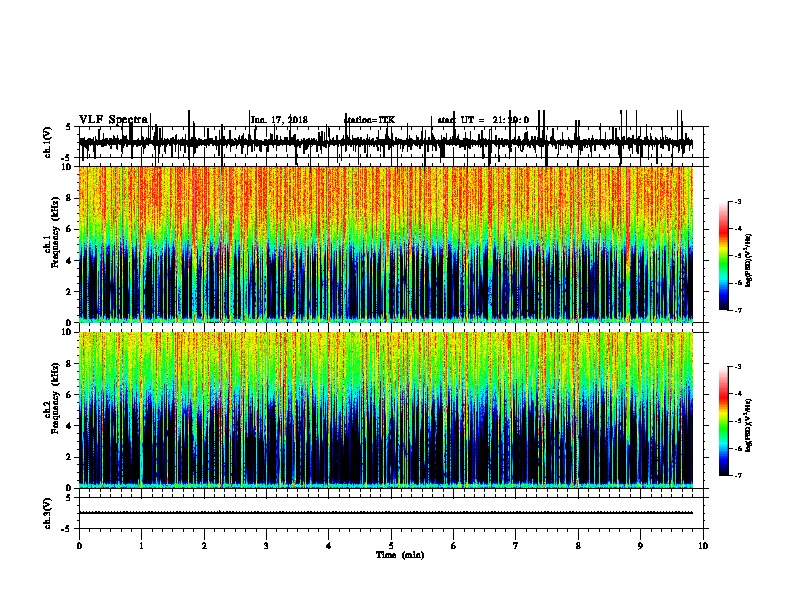Image resolution: width=792 pixels, height=612 pixels.
Task: Click the "10" tick on the time axis
Action: click(x=703, y=546)
